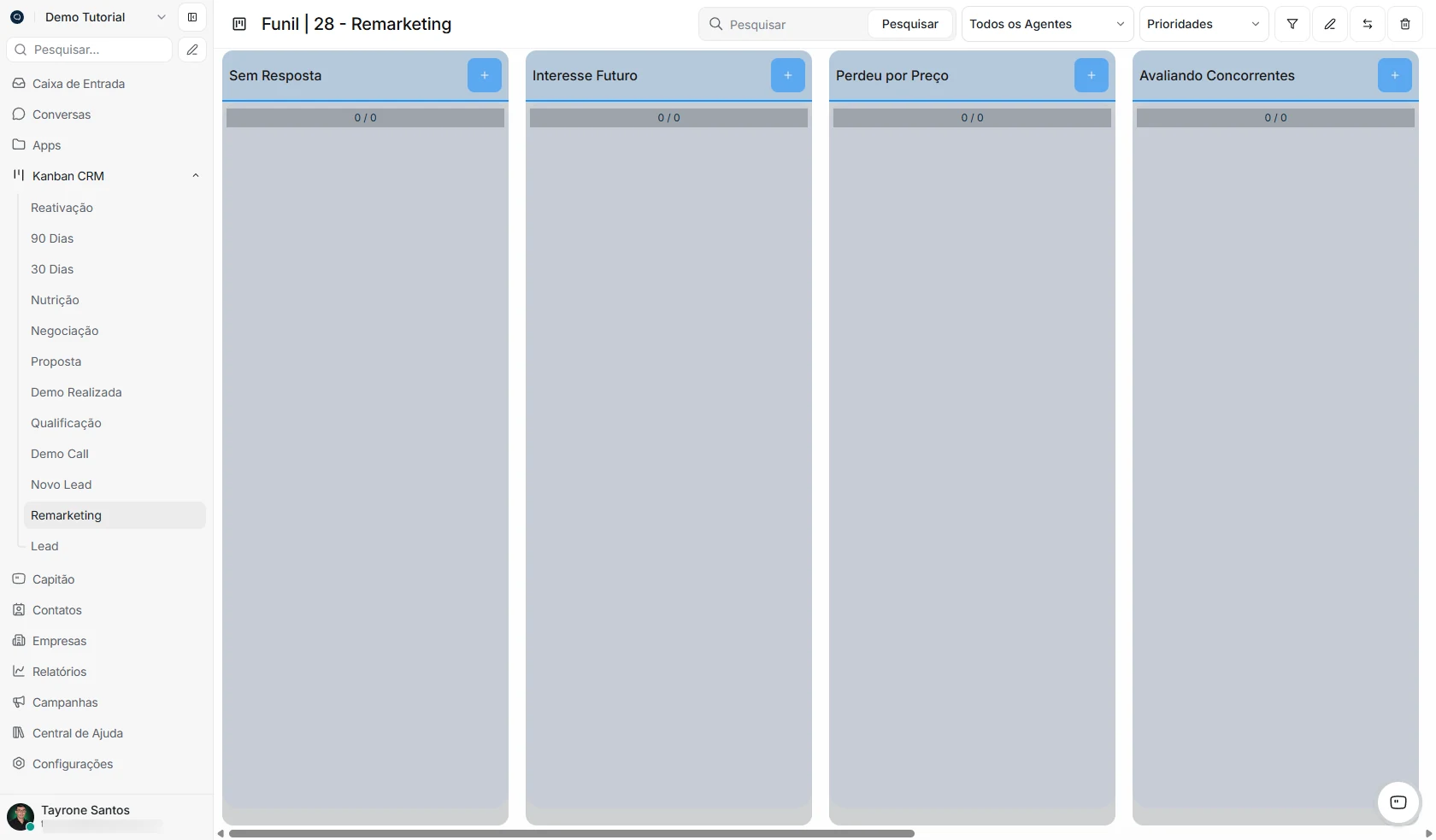Focus the top Pesquisar search field
This screenshot has height=840, width=1436.
795,24
